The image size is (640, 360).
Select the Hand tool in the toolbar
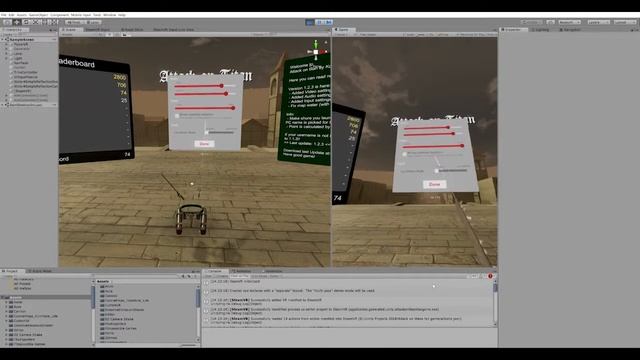click(7, 22)
